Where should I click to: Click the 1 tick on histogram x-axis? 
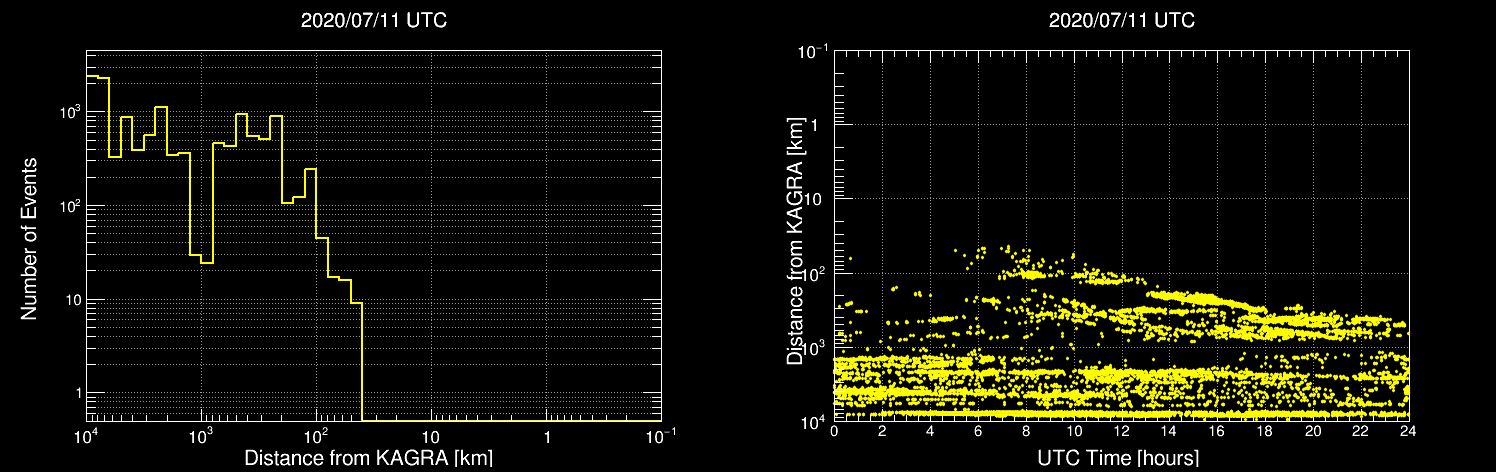point(547,436)
